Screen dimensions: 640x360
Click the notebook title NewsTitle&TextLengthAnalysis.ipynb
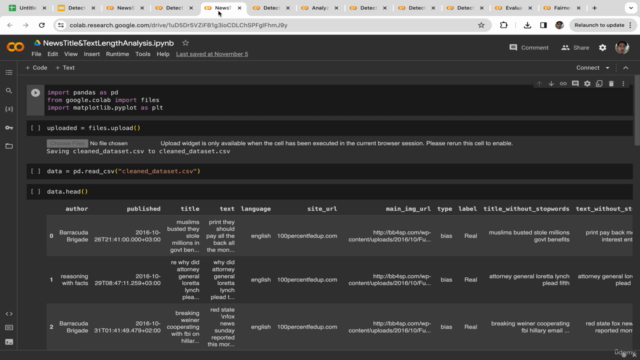[108, 43]
